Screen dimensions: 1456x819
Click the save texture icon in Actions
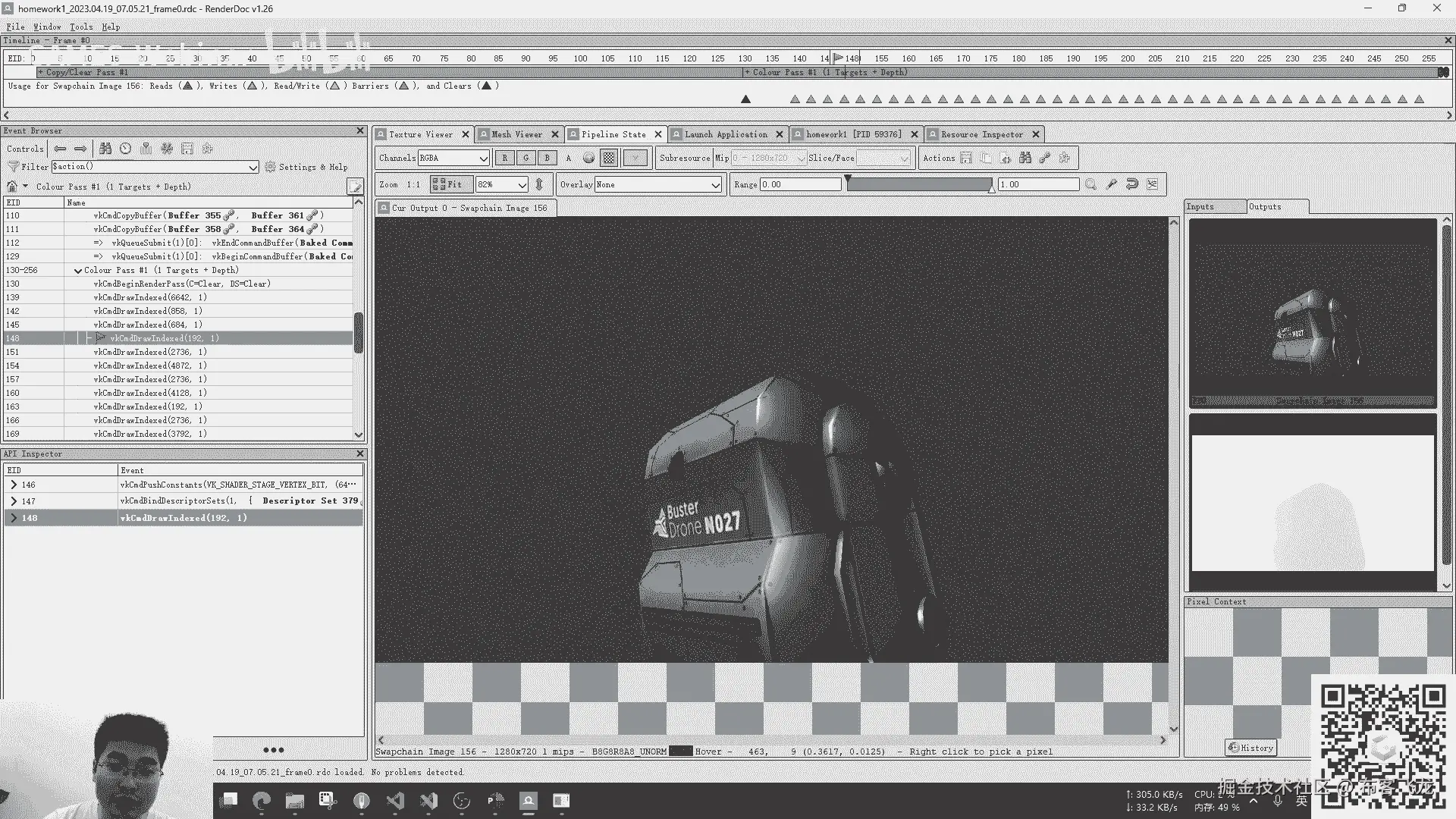tap(966, 158)
